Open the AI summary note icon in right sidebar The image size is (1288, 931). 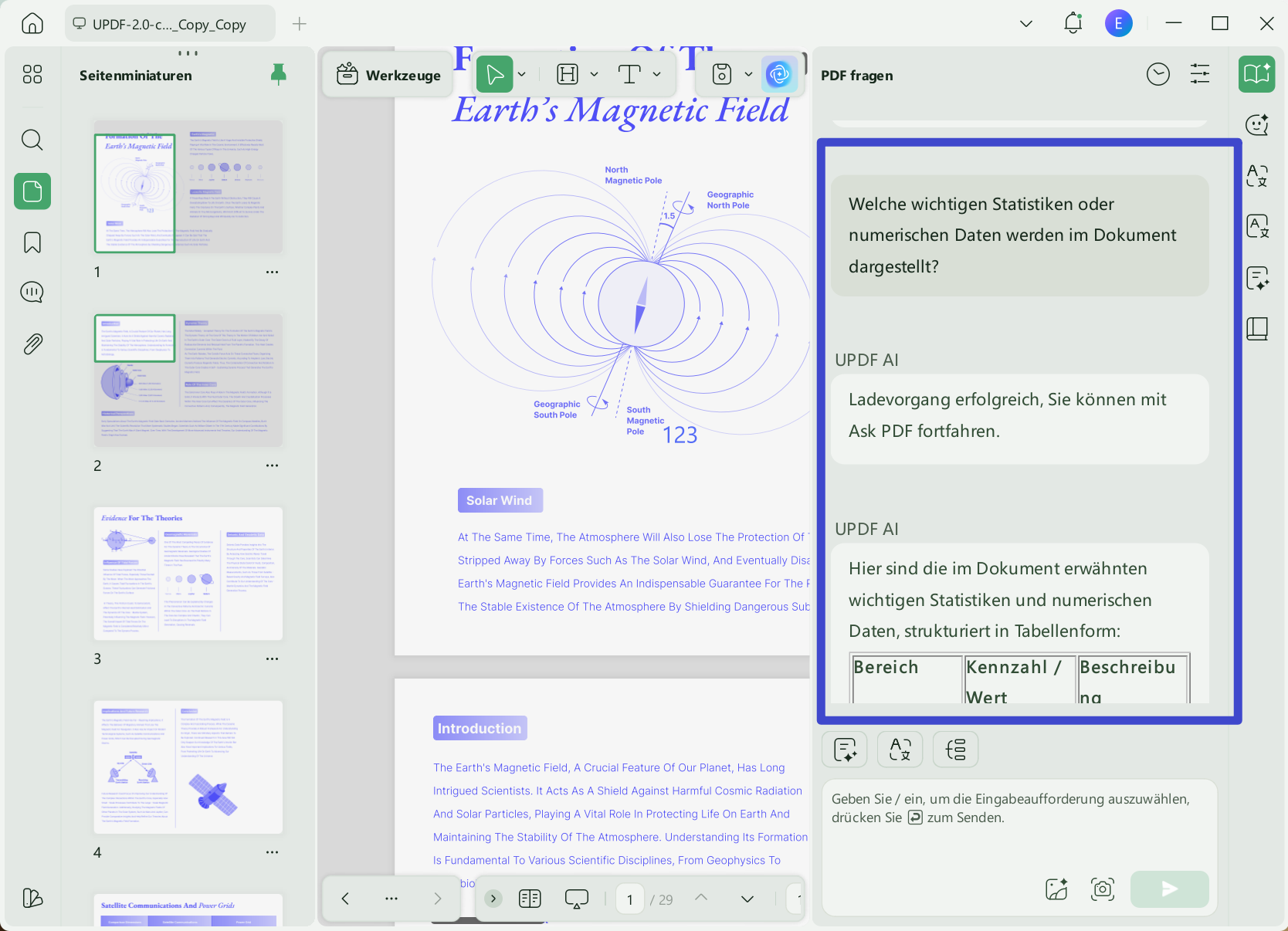[x=1257, y=278]
